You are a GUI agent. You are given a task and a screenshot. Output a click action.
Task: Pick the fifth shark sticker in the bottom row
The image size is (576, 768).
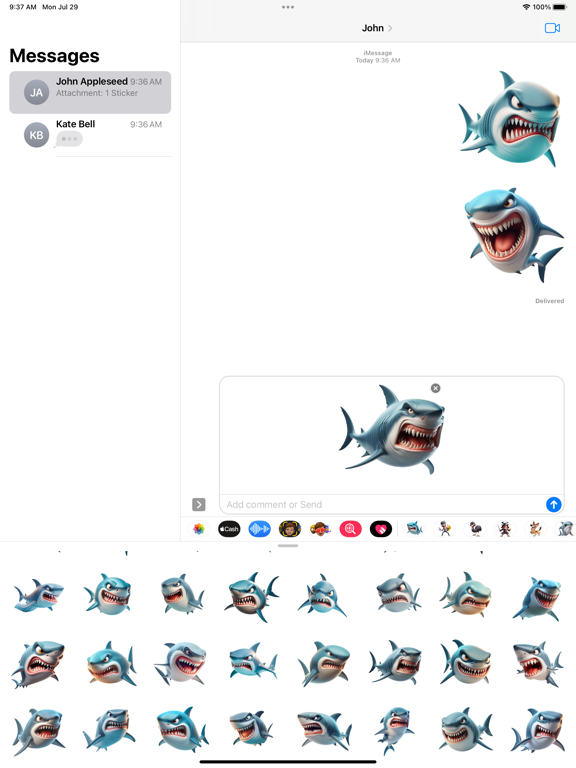324,730
